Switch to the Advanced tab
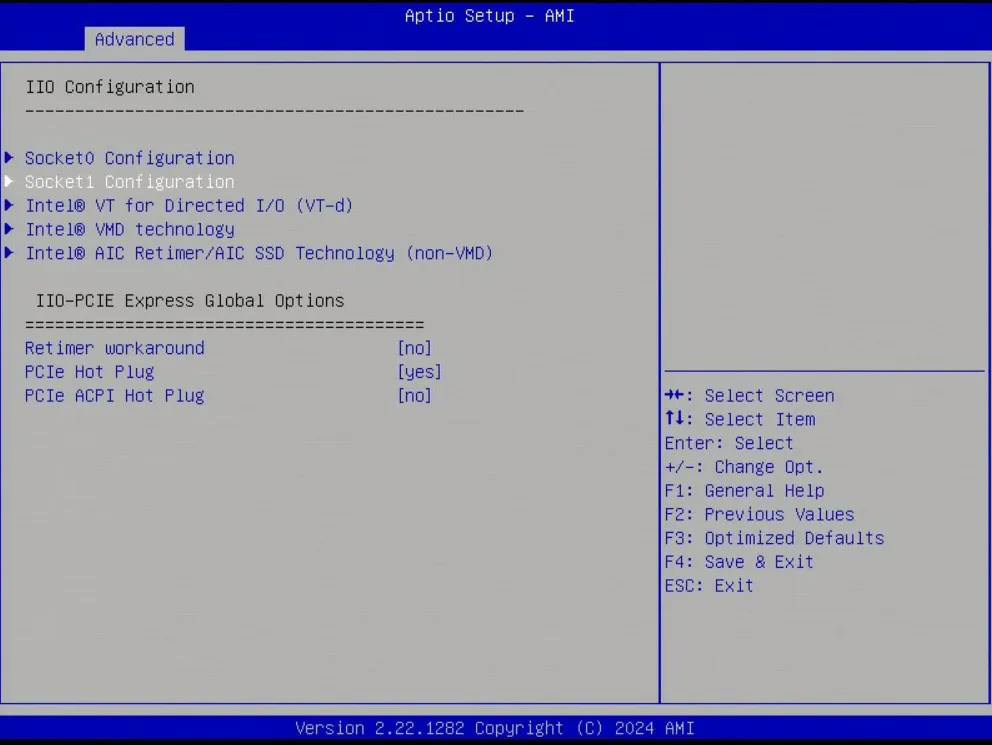This screenshot has width=992, height=745. [134, 39]
